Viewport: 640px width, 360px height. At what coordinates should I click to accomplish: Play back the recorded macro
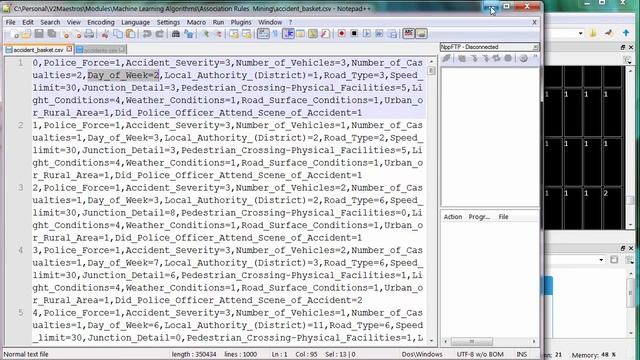pos(367,34)
